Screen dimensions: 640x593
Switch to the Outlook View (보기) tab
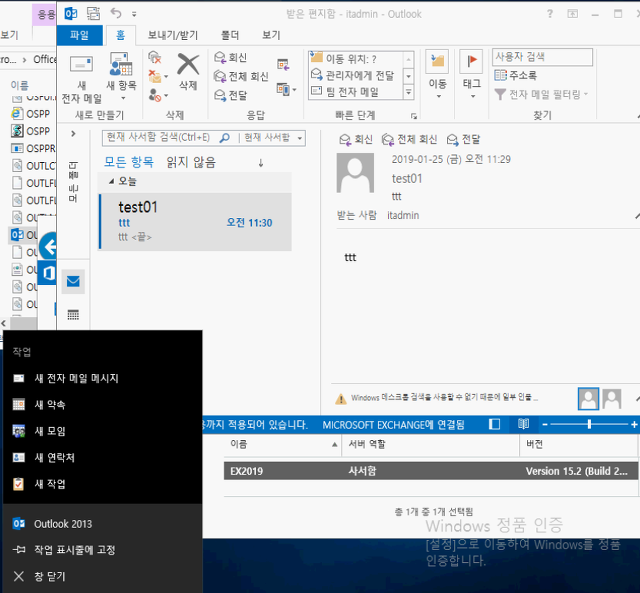(271, 35)
